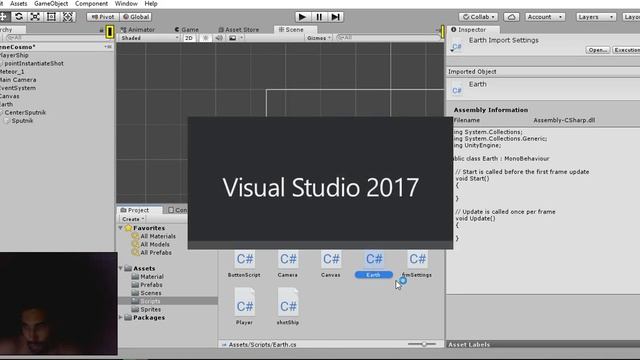This screenshot has width=640, height=360.
Task: Open the Help menu
Action: 151,4
